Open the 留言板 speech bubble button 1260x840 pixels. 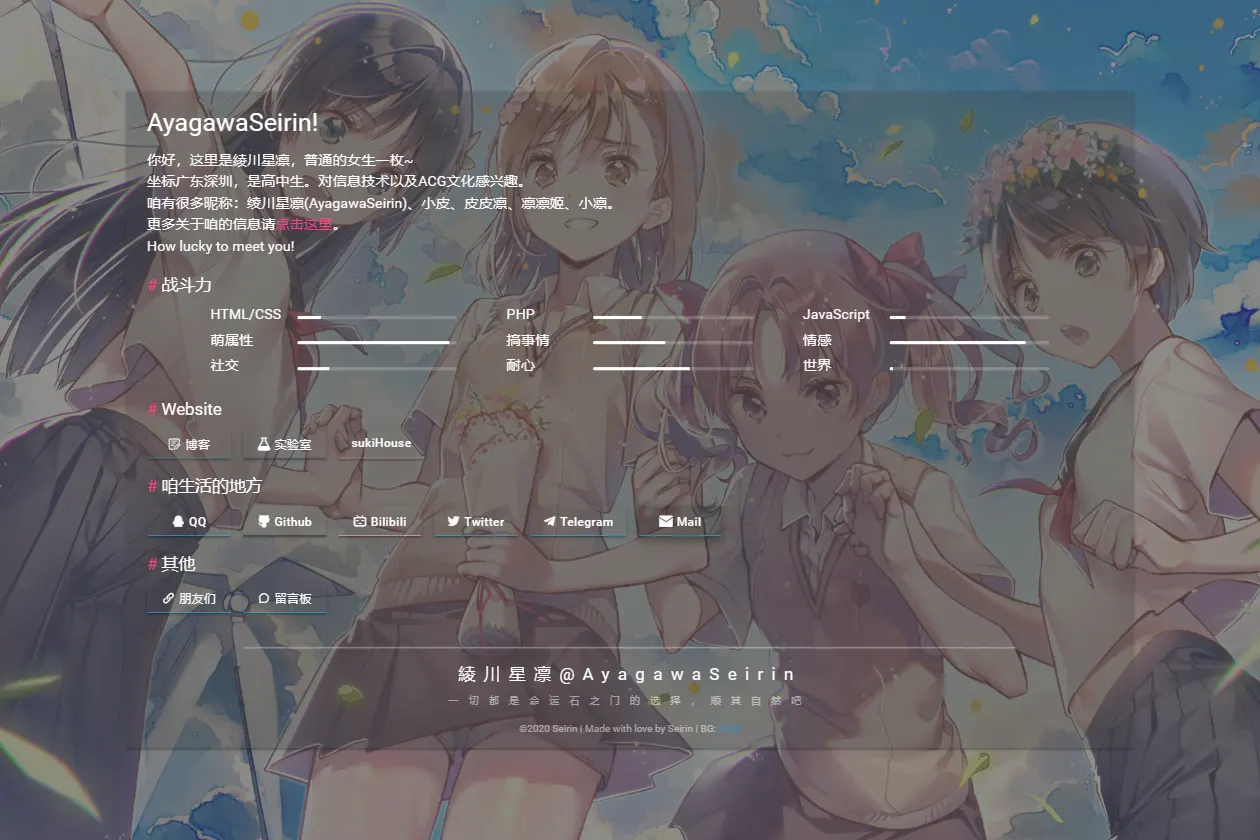click(x=285, y=599)
